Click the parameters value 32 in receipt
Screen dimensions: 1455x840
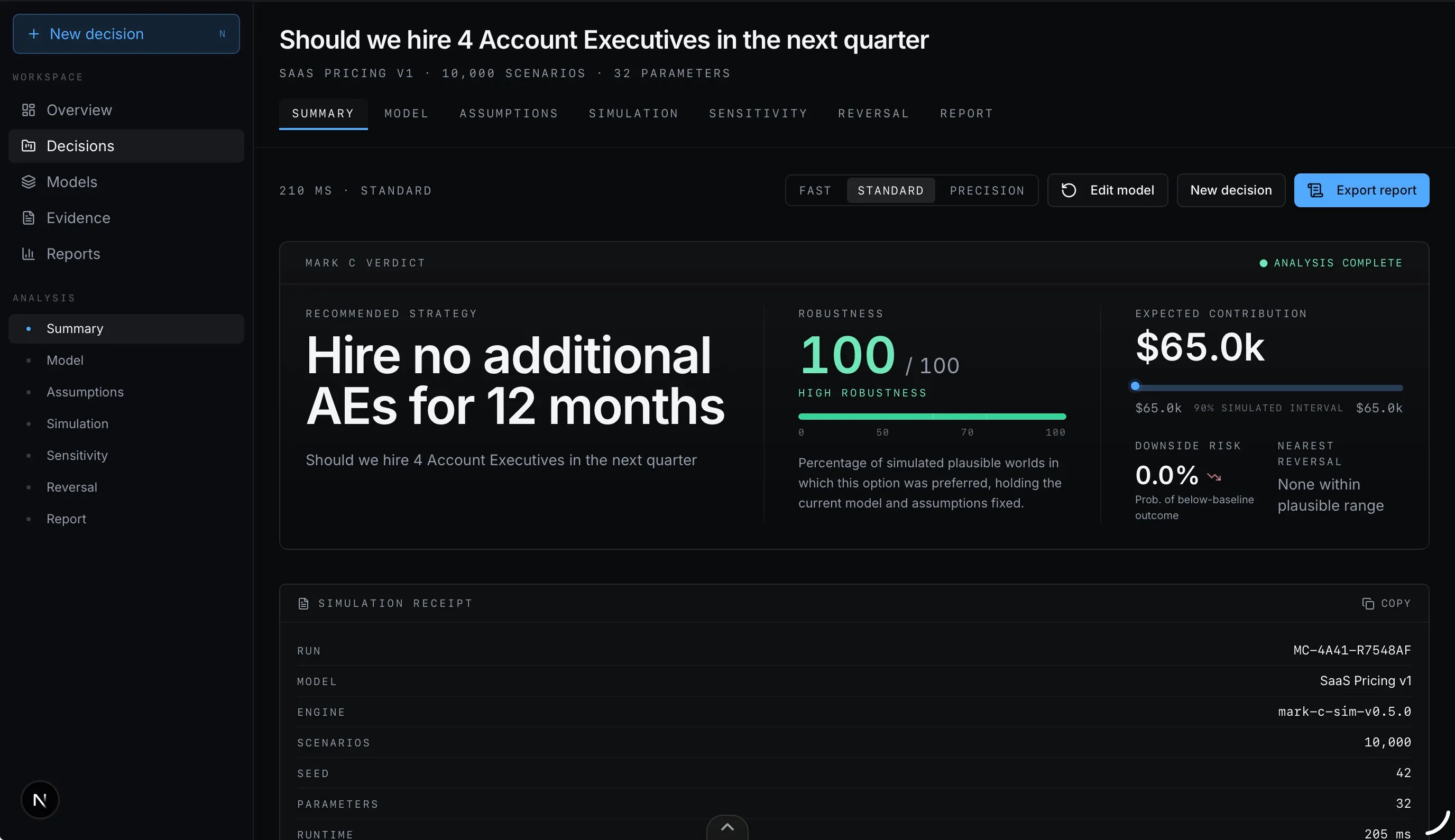coord(1404,804)
